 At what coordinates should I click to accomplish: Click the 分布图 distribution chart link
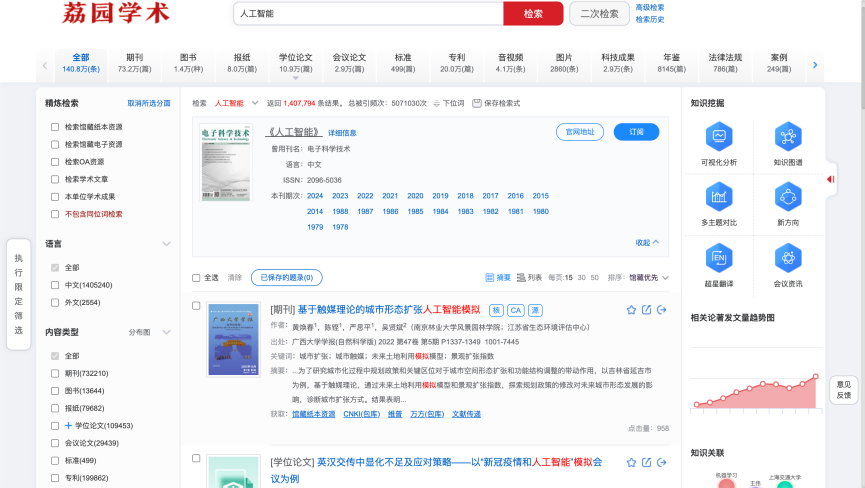click(x=139, y=332)
